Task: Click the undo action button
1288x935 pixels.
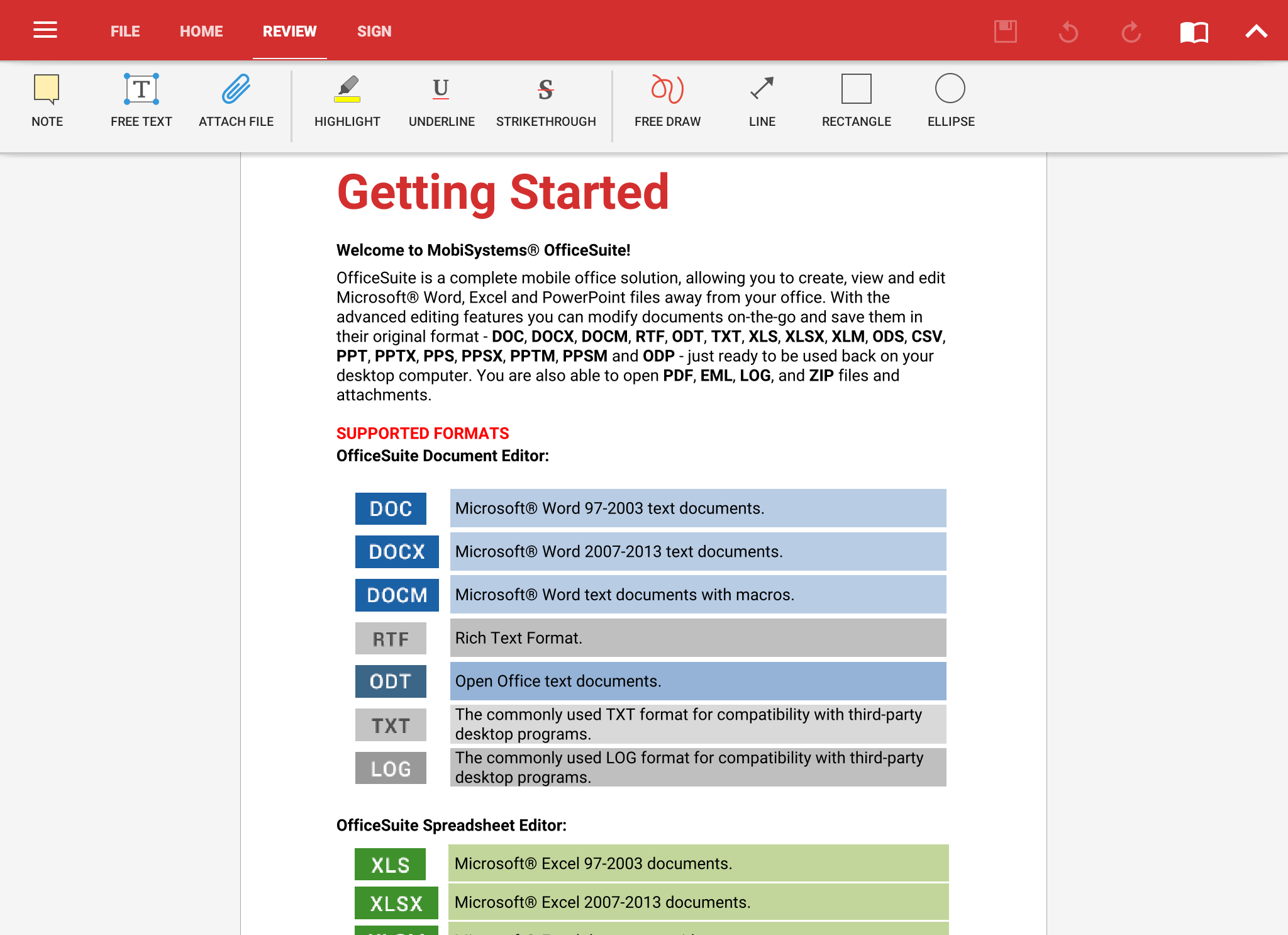Action: point(1068,30)
